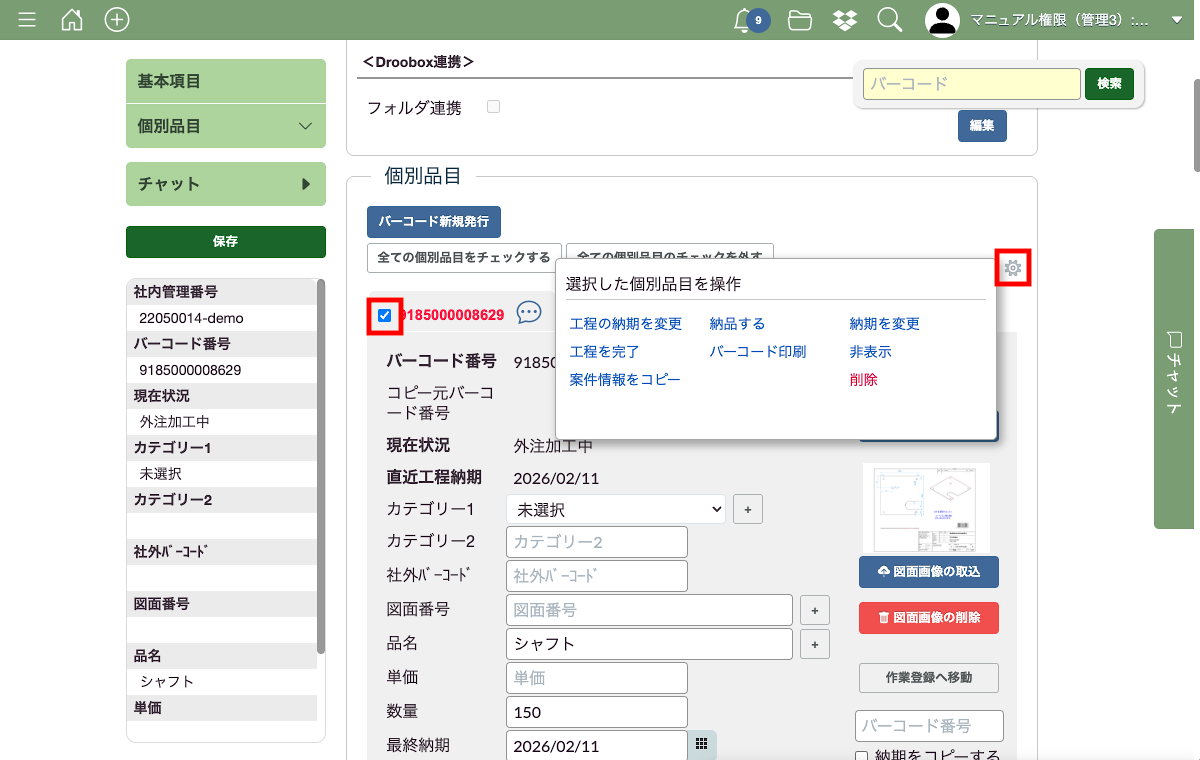Go to the home icon
The height and width of the screenshot is (760, 1200).
click(x=72, y=20)
